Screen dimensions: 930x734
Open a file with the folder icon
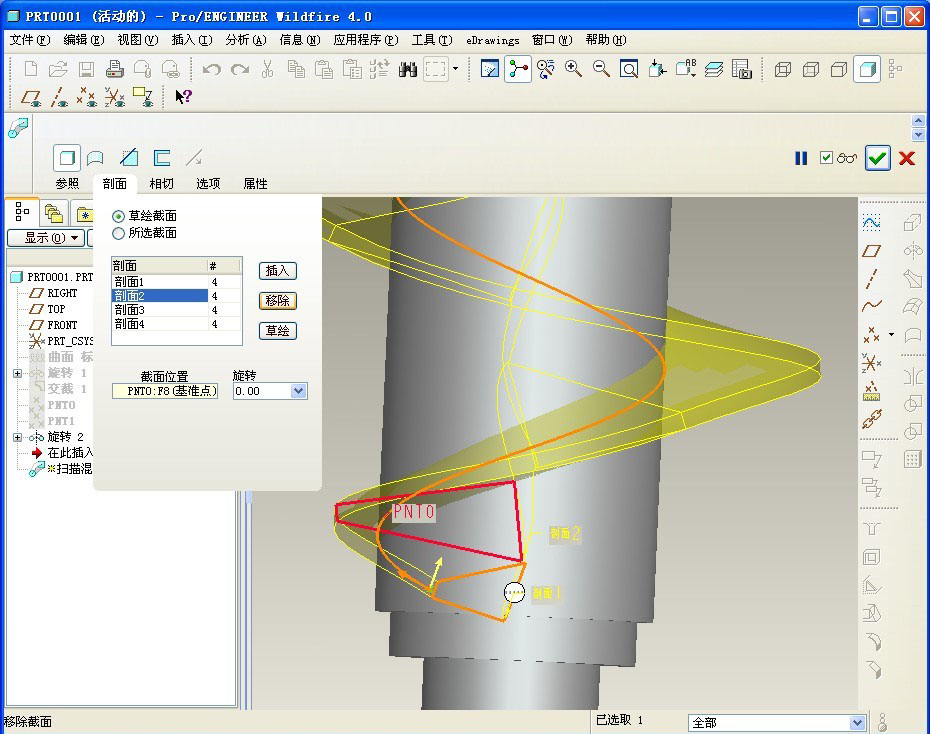[x=58, y=69]
